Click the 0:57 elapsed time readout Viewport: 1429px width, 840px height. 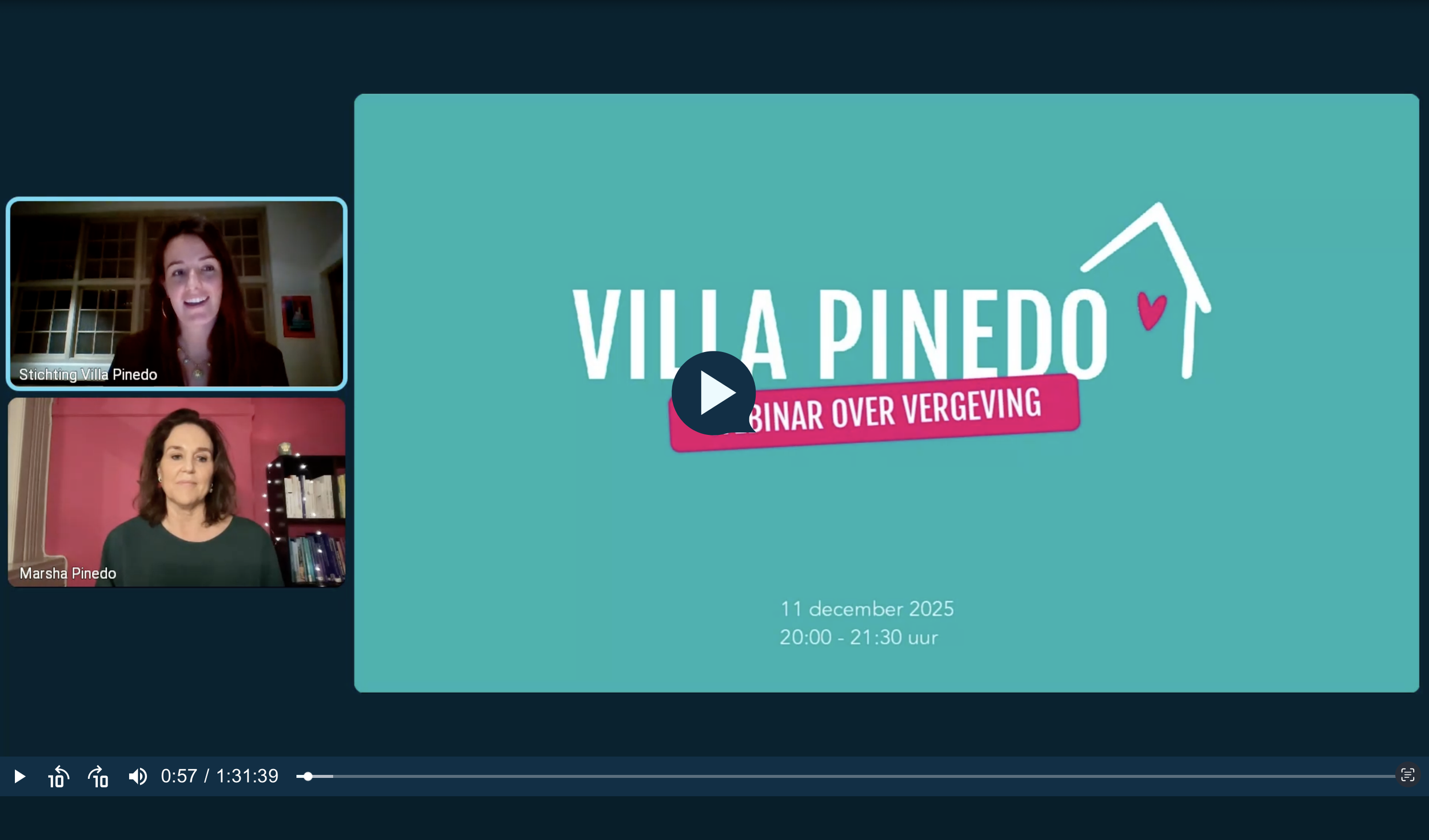[179, 776]
